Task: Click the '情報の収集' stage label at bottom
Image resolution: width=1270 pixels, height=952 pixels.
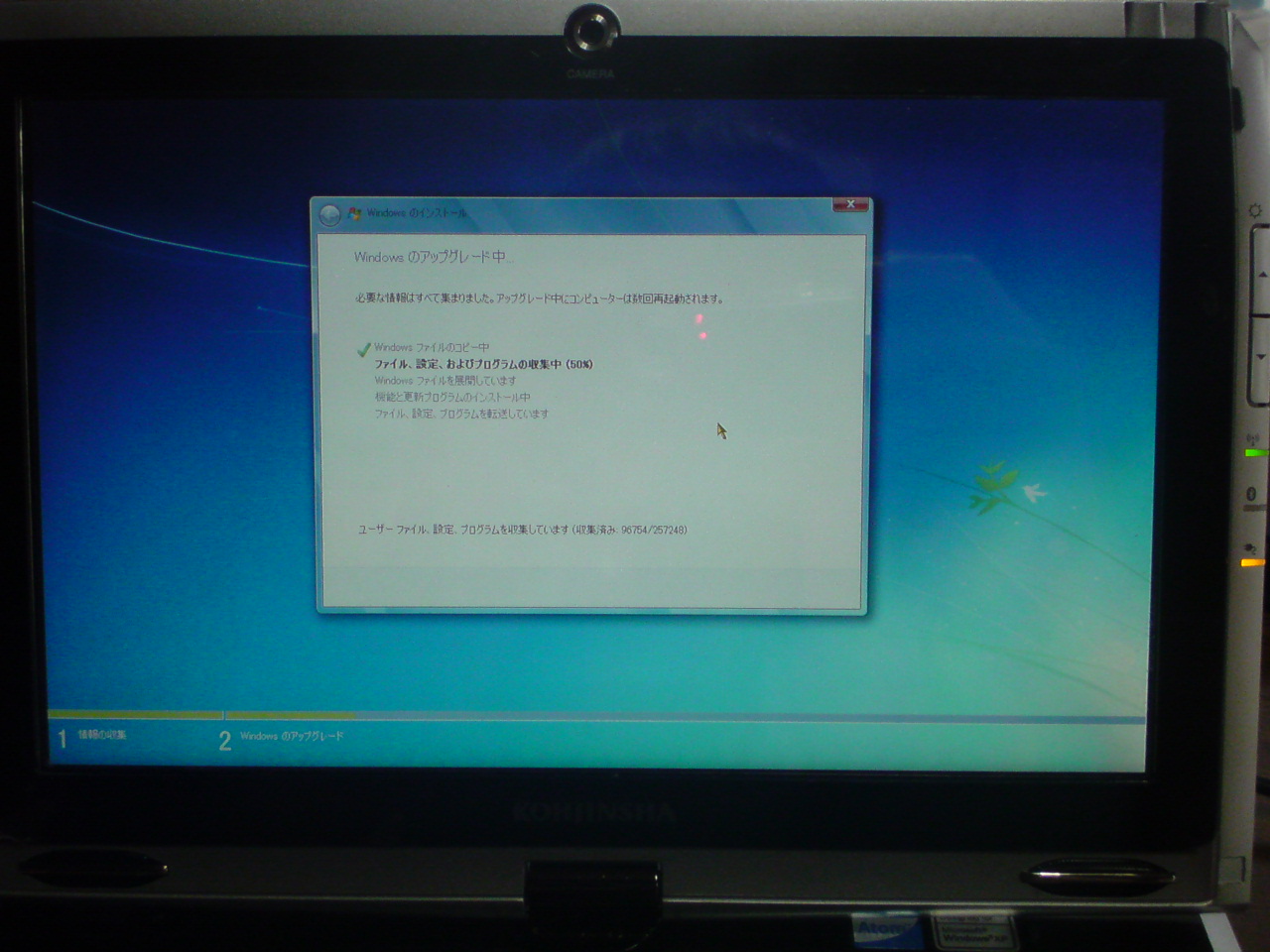Action: pyautogui.click(x=102, y=735)
